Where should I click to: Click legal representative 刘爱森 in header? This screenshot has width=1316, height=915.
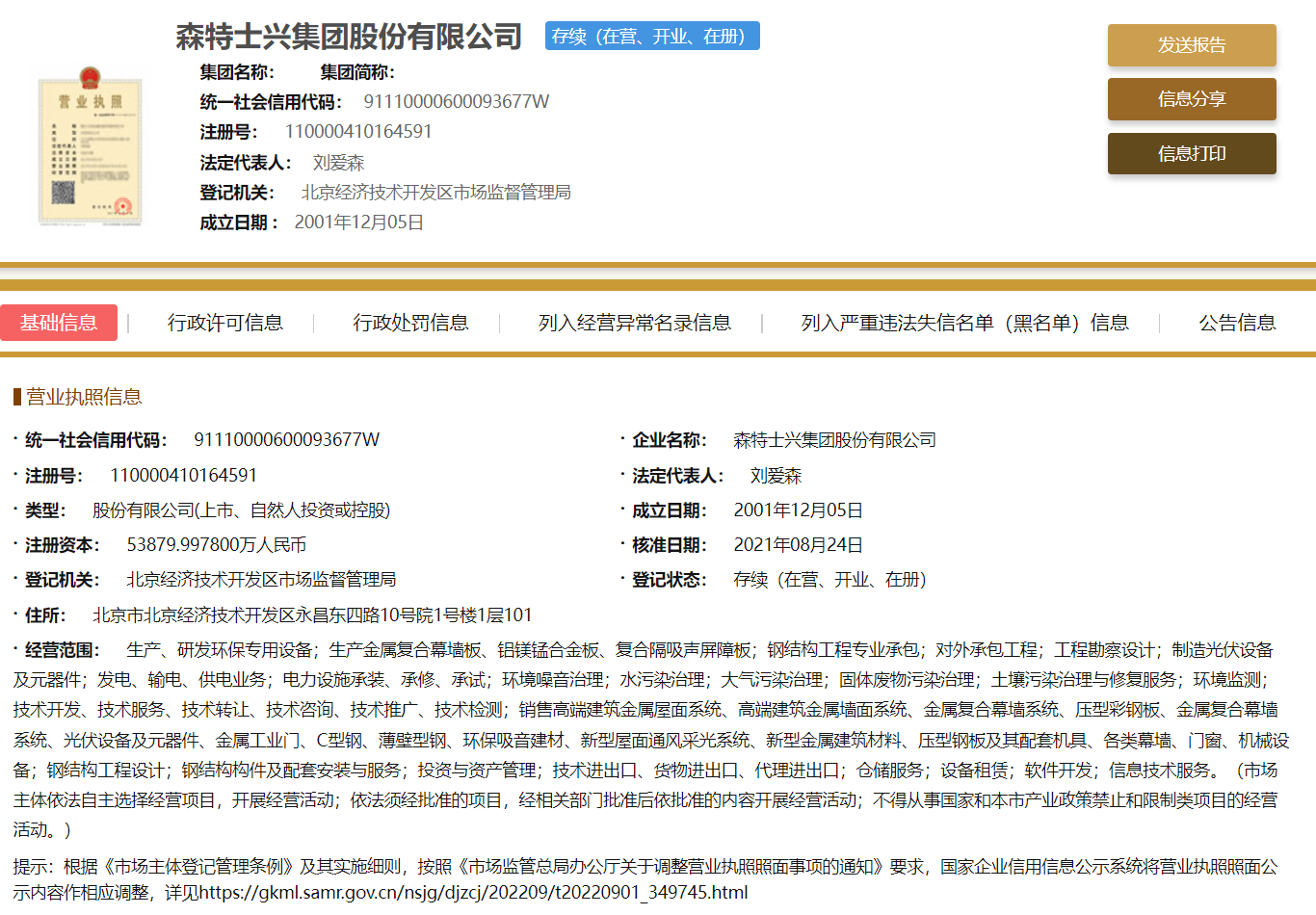[x=338, y=163]
